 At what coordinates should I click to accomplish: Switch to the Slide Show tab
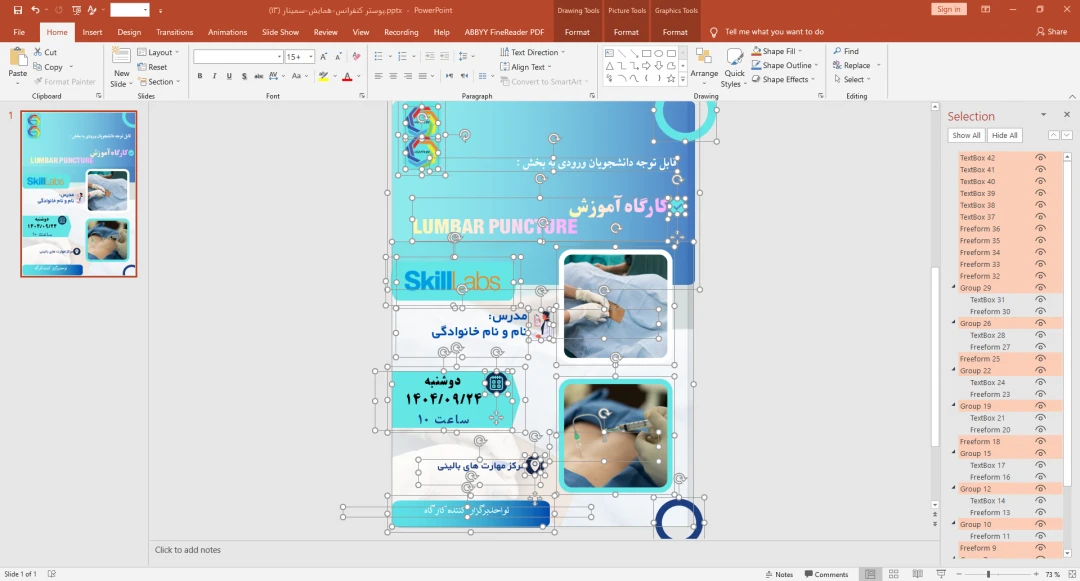(x=280, y=32)
